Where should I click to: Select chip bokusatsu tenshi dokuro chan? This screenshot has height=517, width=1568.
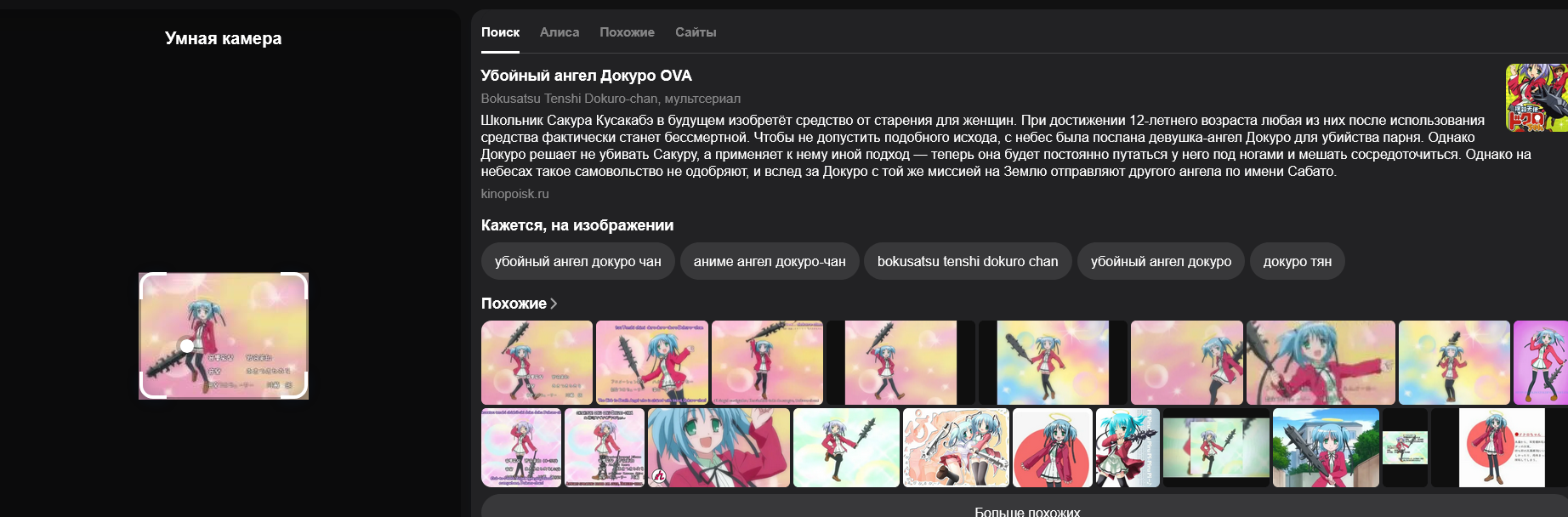968,261
